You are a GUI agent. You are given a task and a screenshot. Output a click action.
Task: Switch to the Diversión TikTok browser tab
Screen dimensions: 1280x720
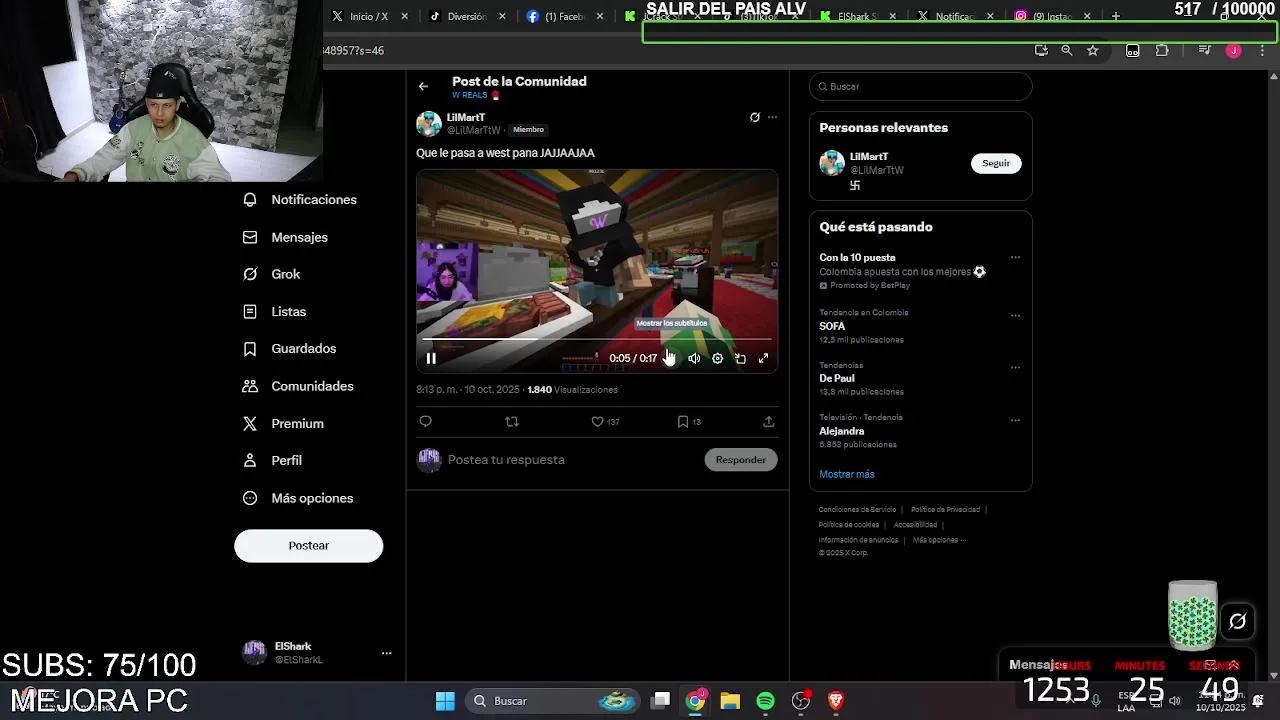click(467, 16)
